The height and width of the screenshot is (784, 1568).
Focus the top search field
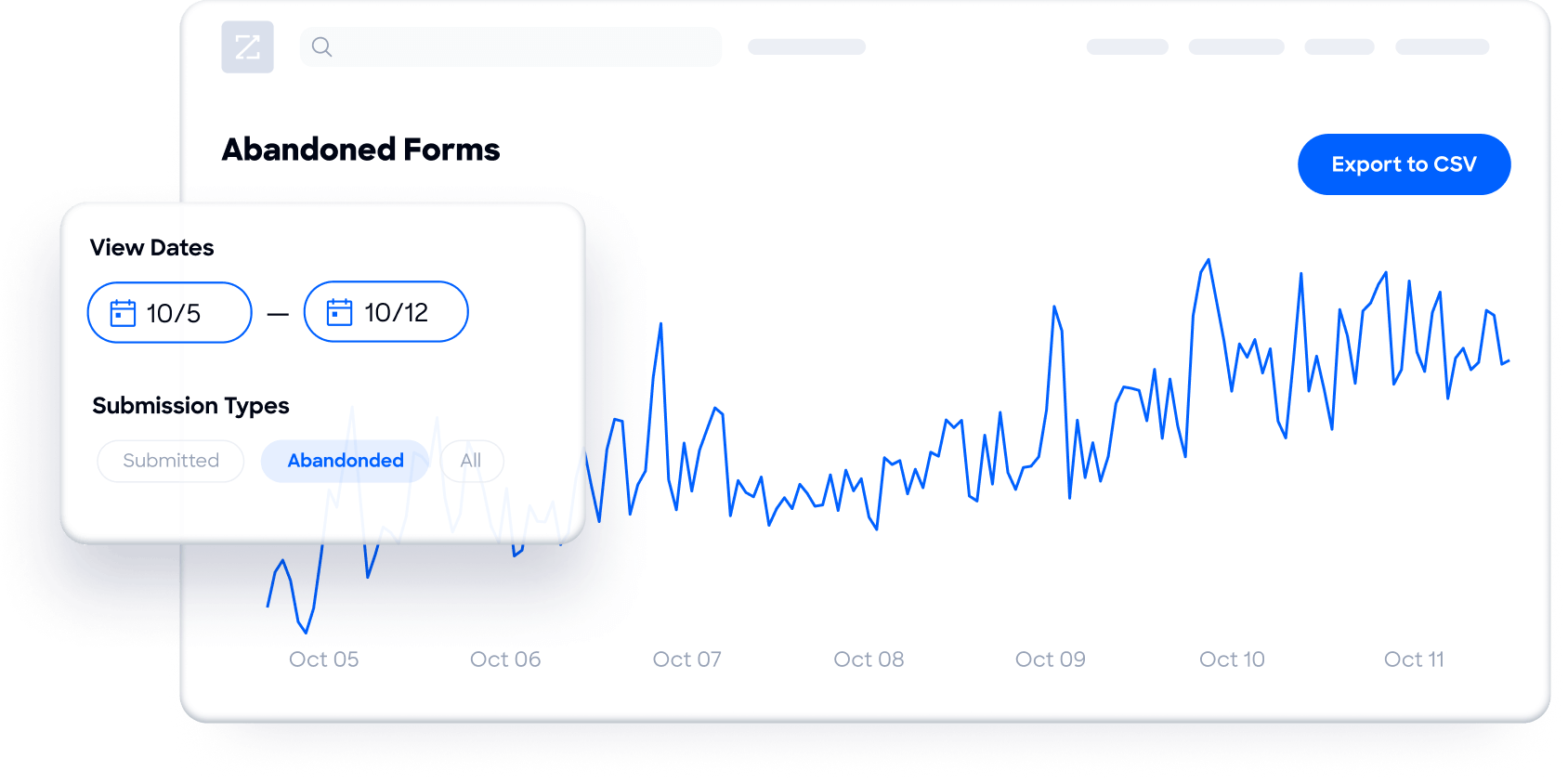point(511,46)
